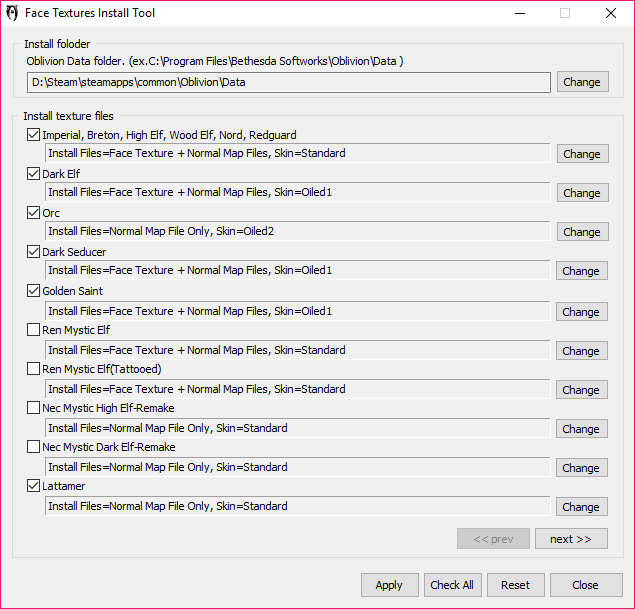The width and height of the screenshot is (635, 609).
Task: Click the install folder path field
Action: [x=289, y=82]
